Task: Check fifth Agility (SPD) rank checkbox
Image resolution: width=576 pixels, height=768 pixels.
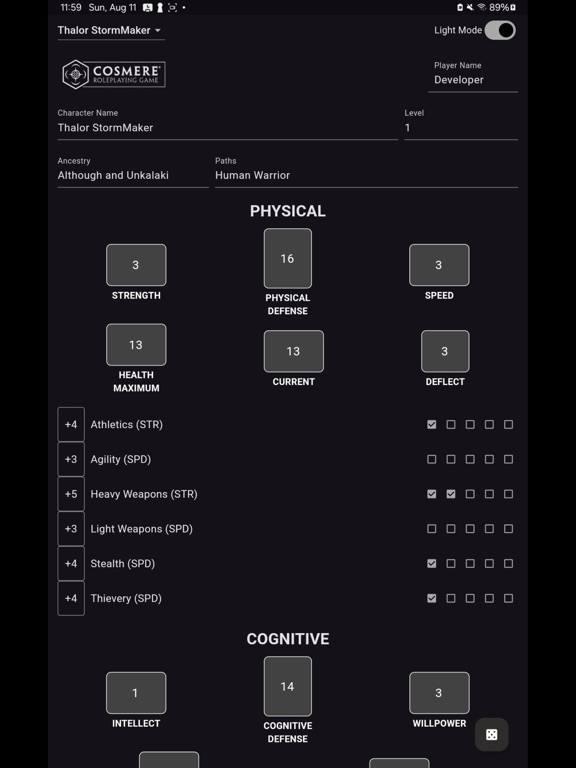Action: [x=508, y=459]
